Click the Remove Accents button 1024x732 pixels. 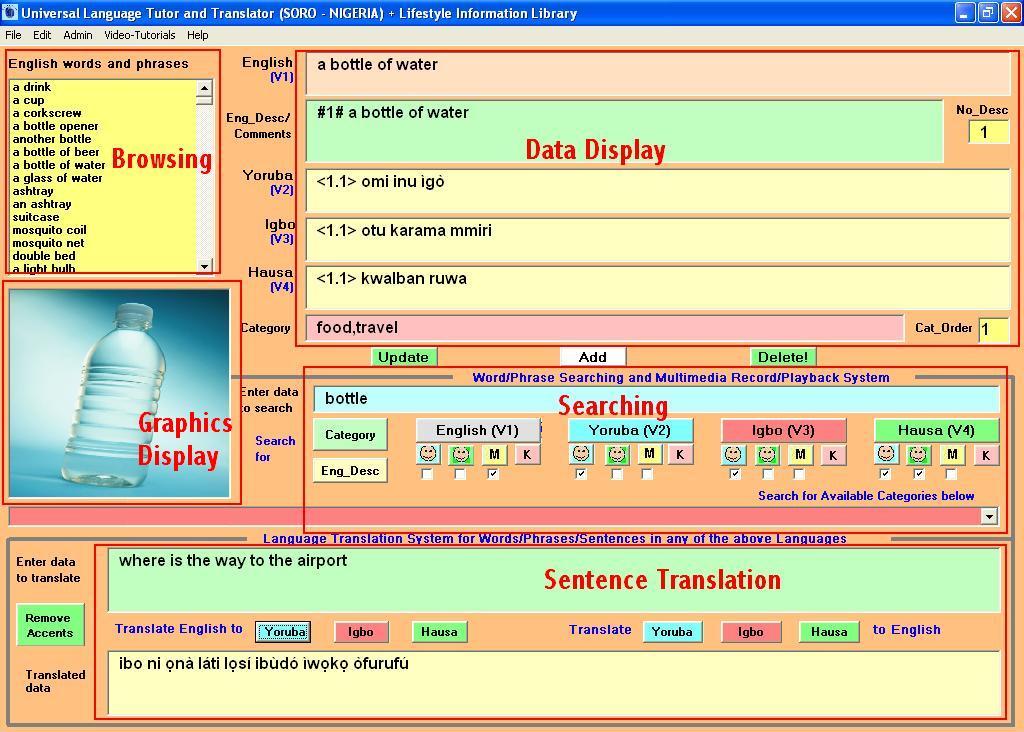tap(50, 625)
